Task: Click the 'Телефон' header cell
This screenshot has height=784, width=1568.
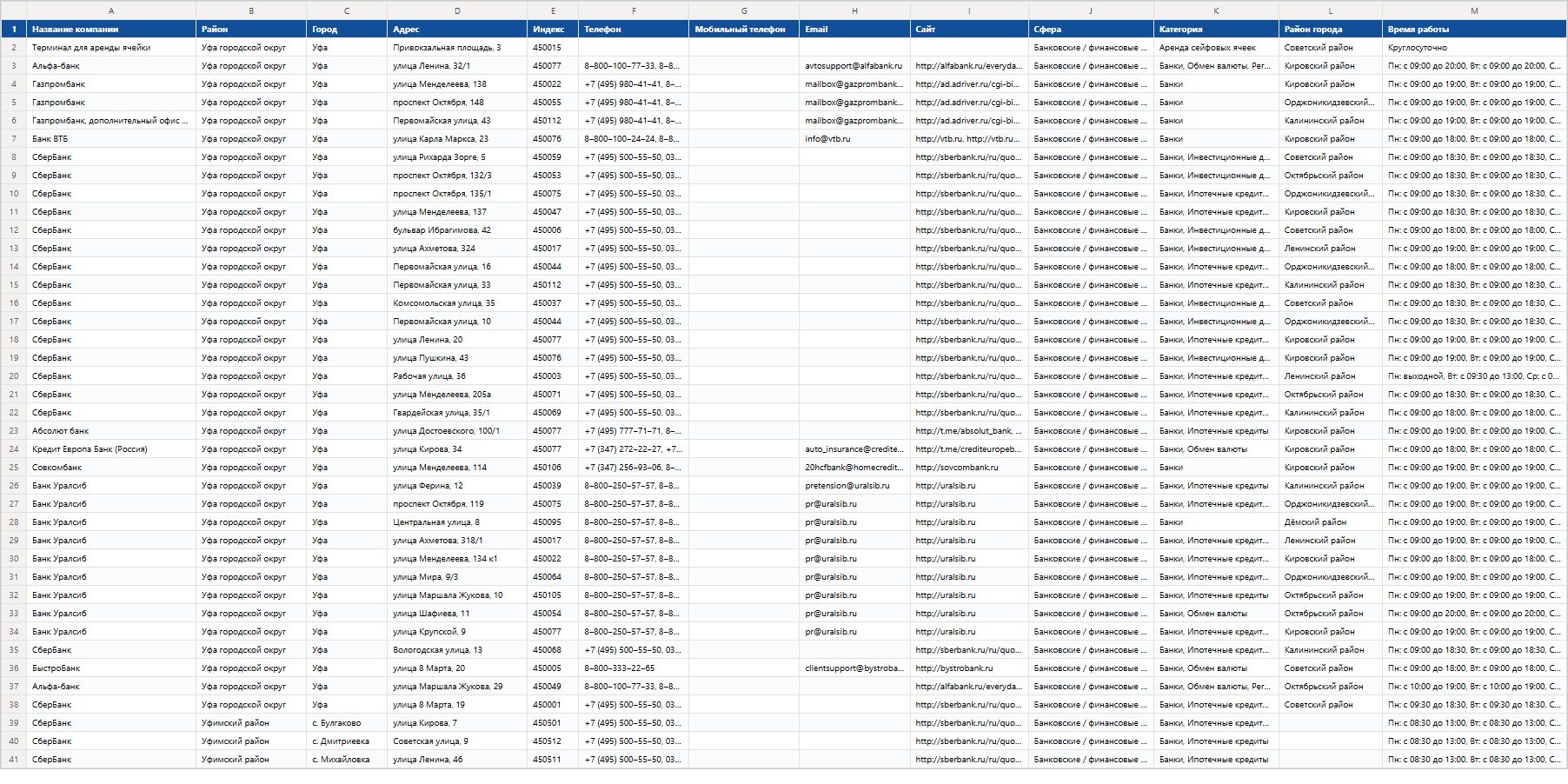Action: click(634, 30)
